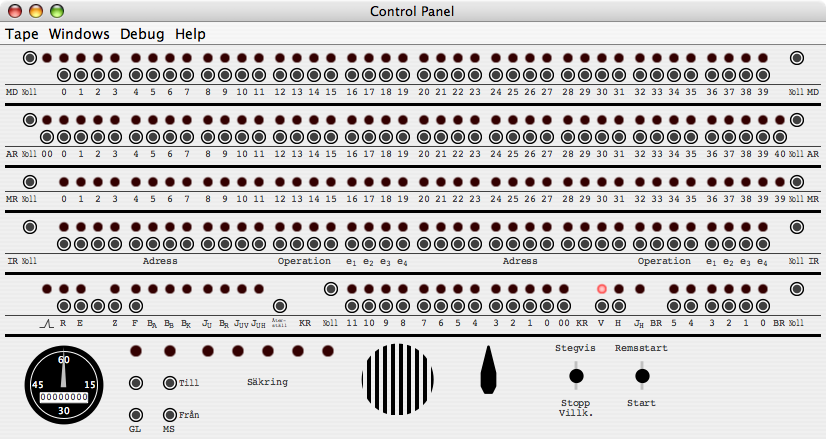Push the left MD Noll clear button
Viewport: 826px width, 439px height.
point(30,58)
